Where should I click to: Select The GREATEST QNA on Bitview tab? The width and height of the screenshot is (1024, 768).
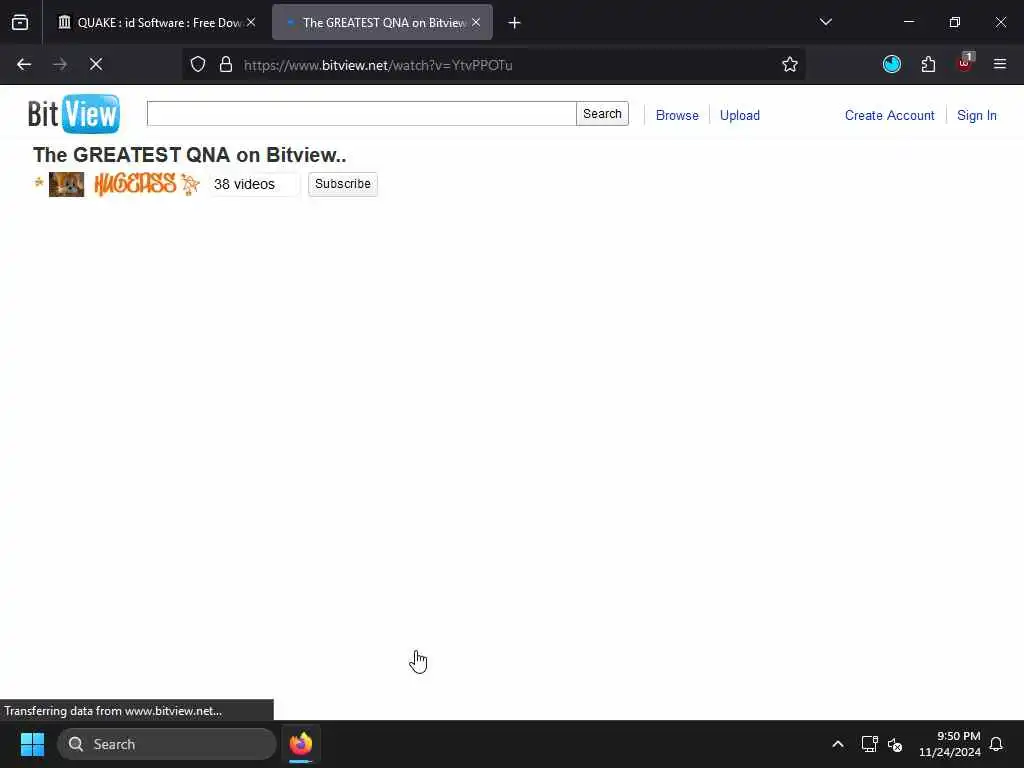click(382, 22)
